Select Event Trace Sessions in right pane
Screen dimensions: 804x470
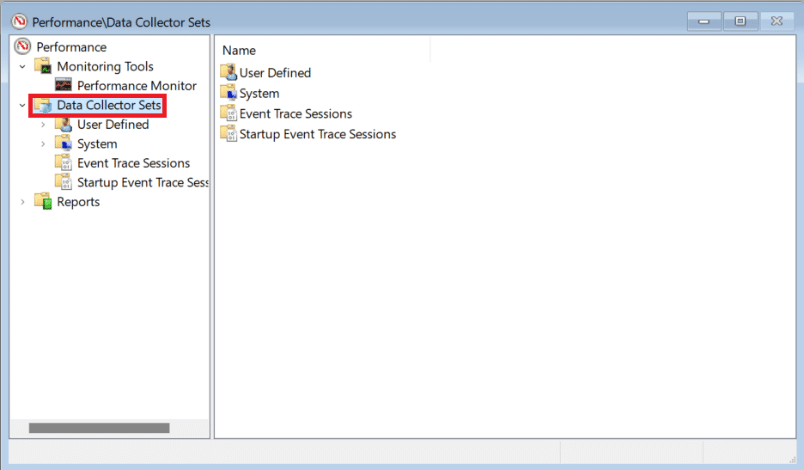pyautogui.click(x=295, y=114)
